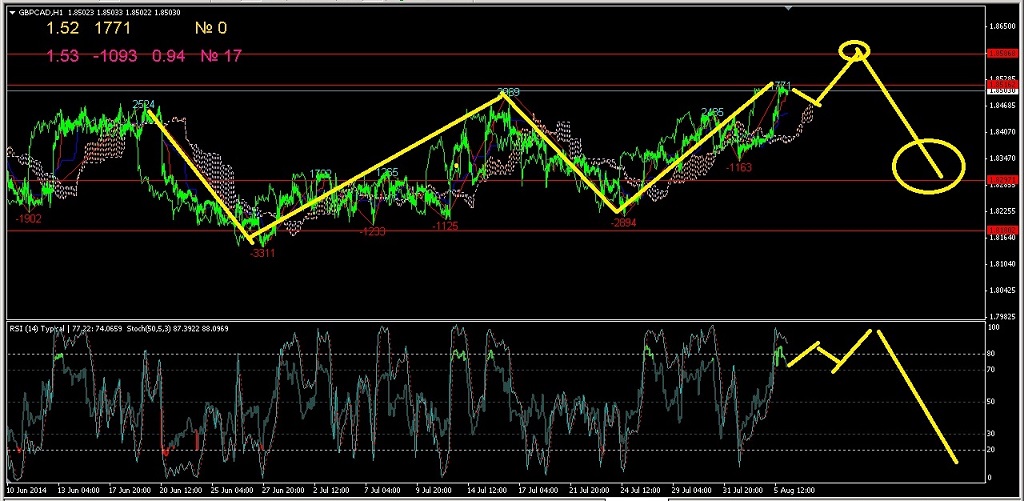The height and width of the screenshot is (501, 1024).
Task: Click the -1902 red value label
Action: click(x=28, y=217)
